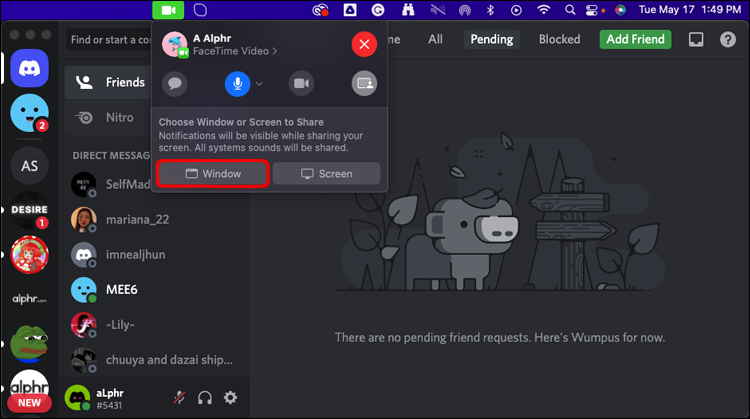Open AirDrop menu bar icon

[465, 10]
